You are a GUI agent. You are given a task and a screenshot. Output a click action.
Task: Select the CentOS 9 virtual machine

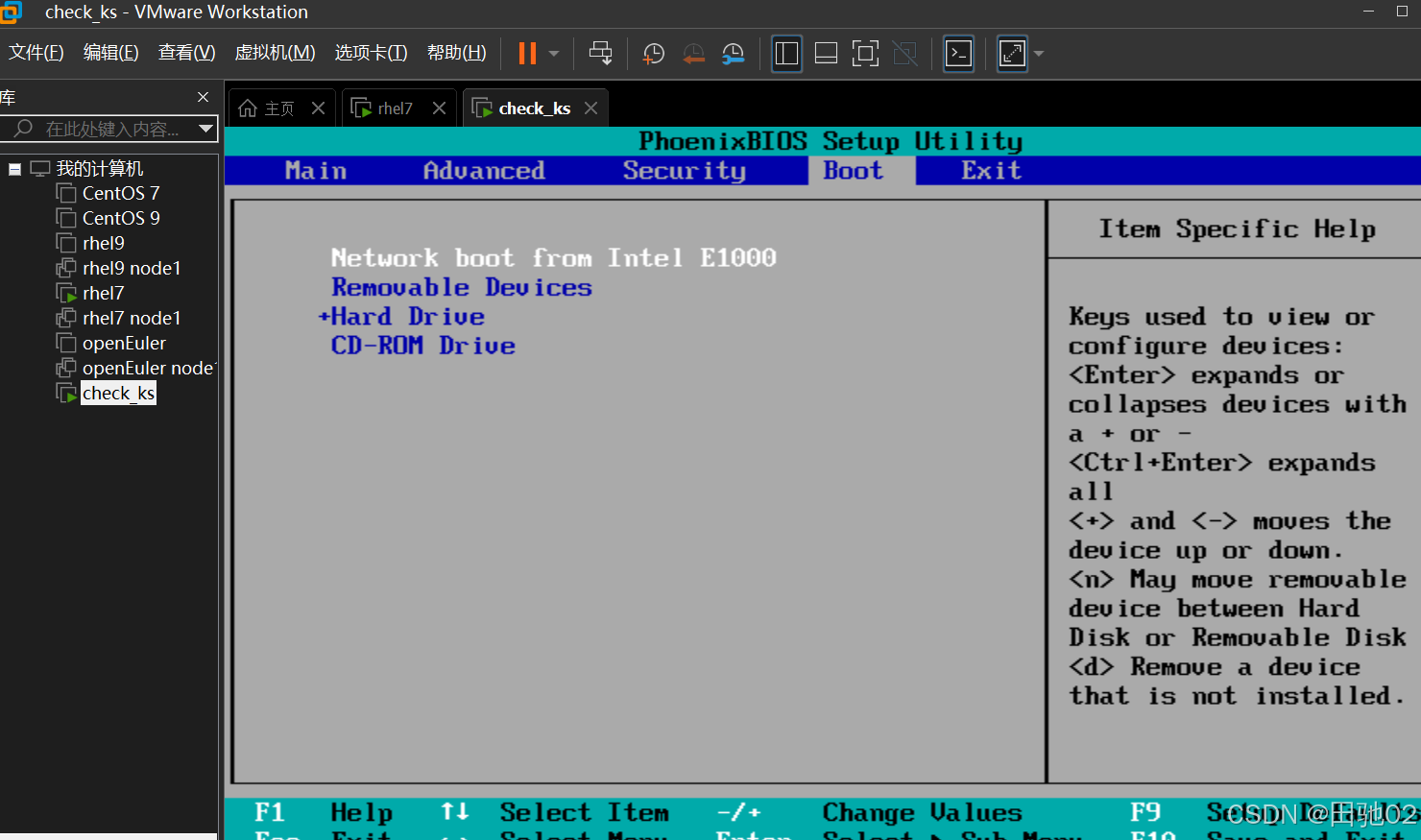[x=121, y=218]
